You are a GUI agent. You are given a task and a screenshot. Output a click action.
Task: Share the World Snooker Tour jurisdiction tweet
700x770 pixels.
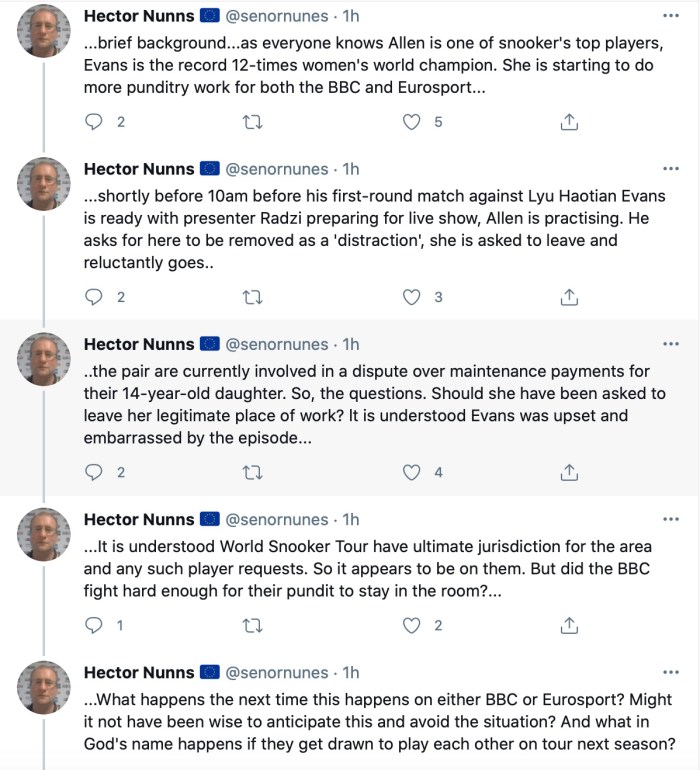point(568,625)
